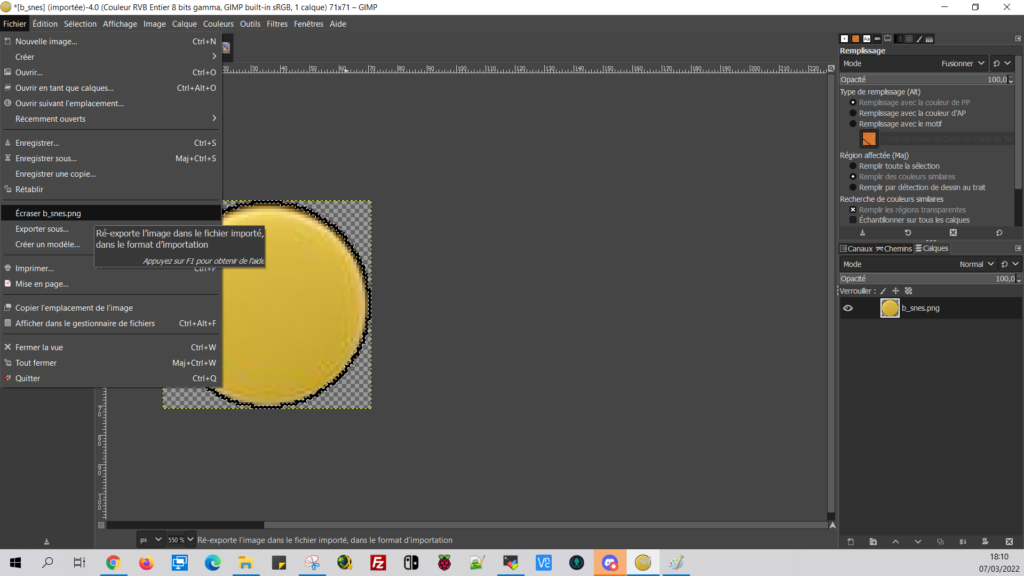This screenshot has height=576, width=1024.
Task: Launch Google Chrome from the taskbar
Action: (113, 562)
